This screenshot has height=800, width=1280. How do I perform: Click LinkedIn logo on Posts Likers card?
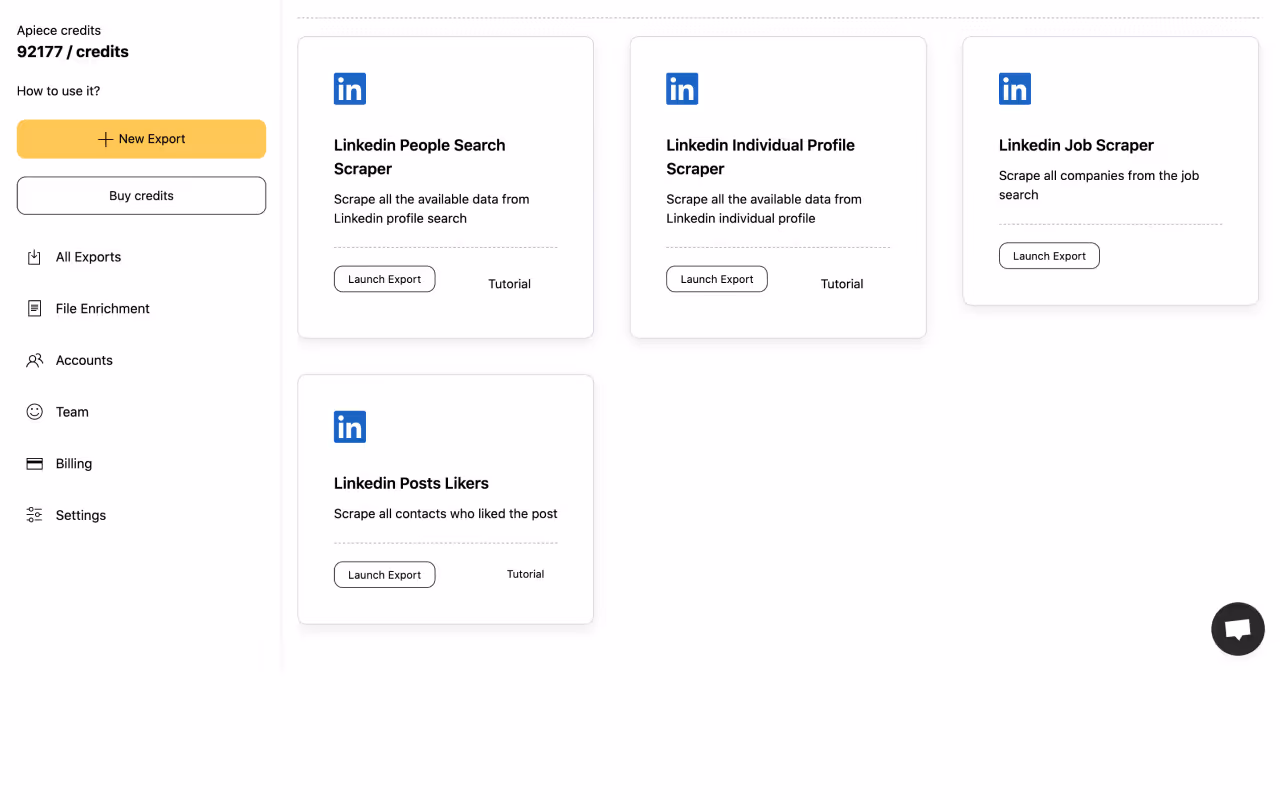(x=350, y=427)
